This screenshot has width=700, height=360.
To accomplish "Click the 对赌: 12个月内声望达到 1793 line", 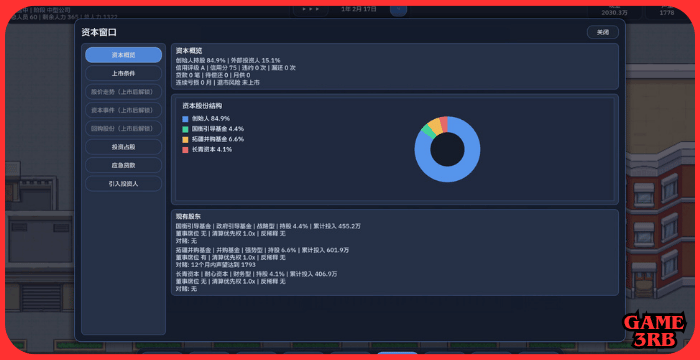I will [216, 265].
